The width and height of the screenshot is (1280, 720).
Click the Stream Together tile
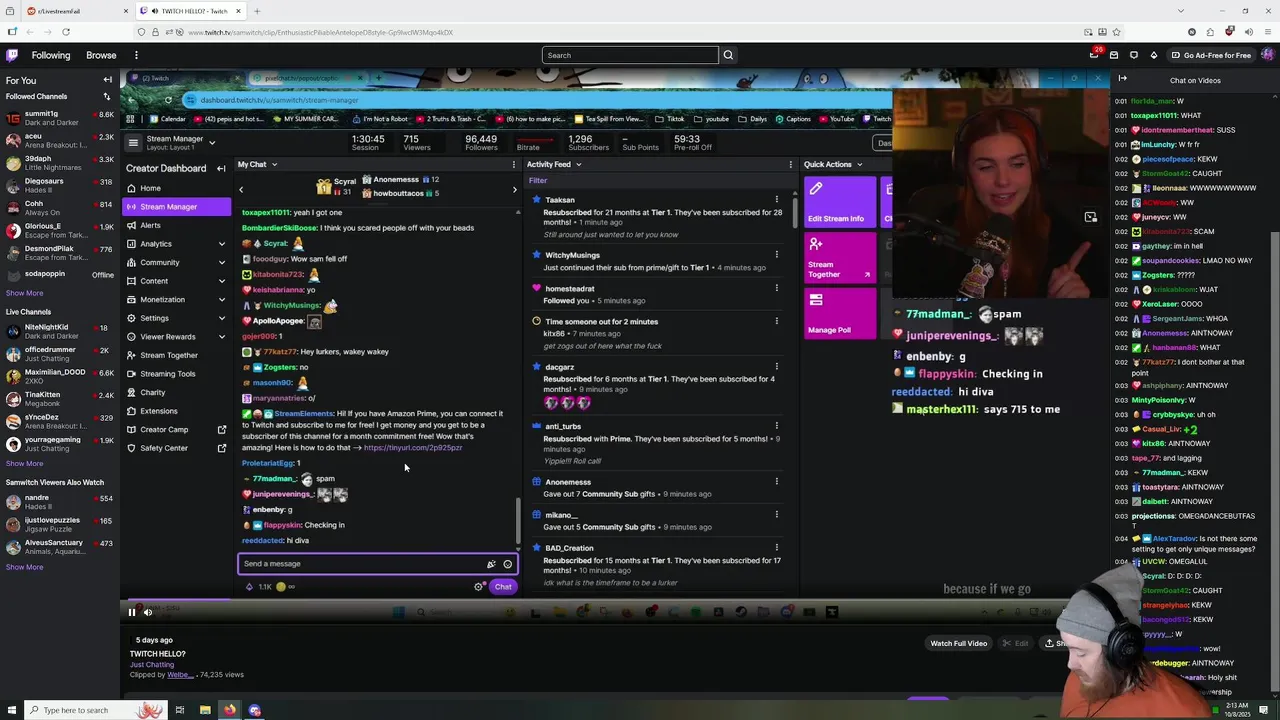[x=840, y=257]
